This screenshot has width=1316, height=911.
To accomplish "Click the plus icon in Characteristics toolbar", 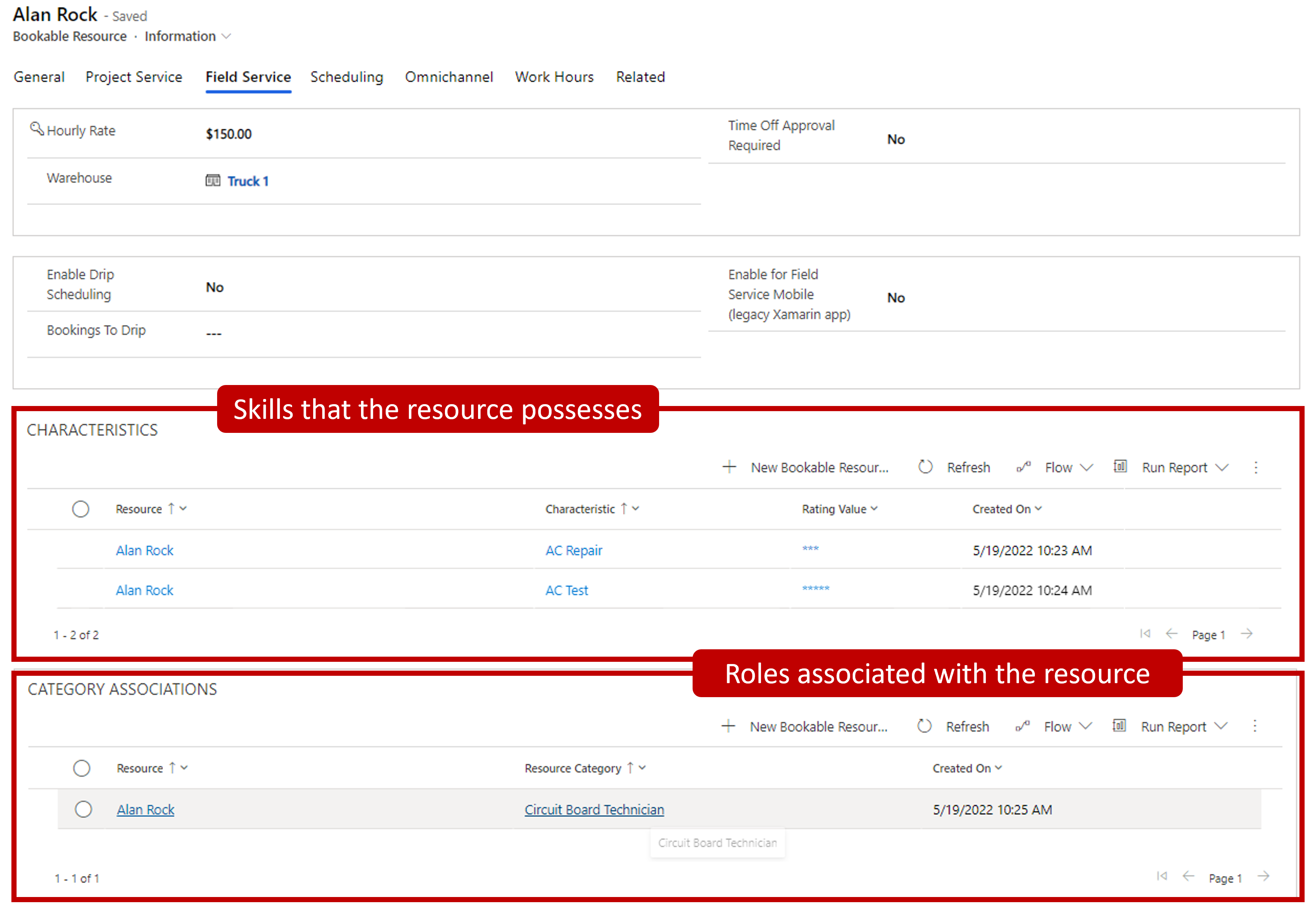I will coord(729,467).
